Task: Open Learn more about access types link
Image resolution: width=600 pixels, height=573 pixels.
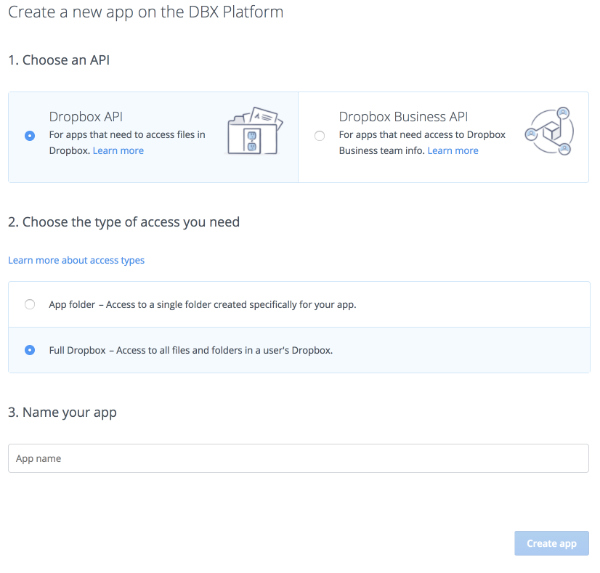Action: [77, 260]
